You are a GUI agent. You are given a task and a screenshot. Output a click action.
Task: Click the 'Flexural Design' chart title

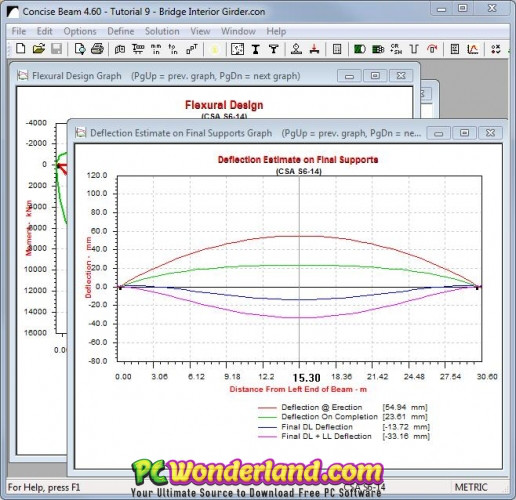[224, 105]
